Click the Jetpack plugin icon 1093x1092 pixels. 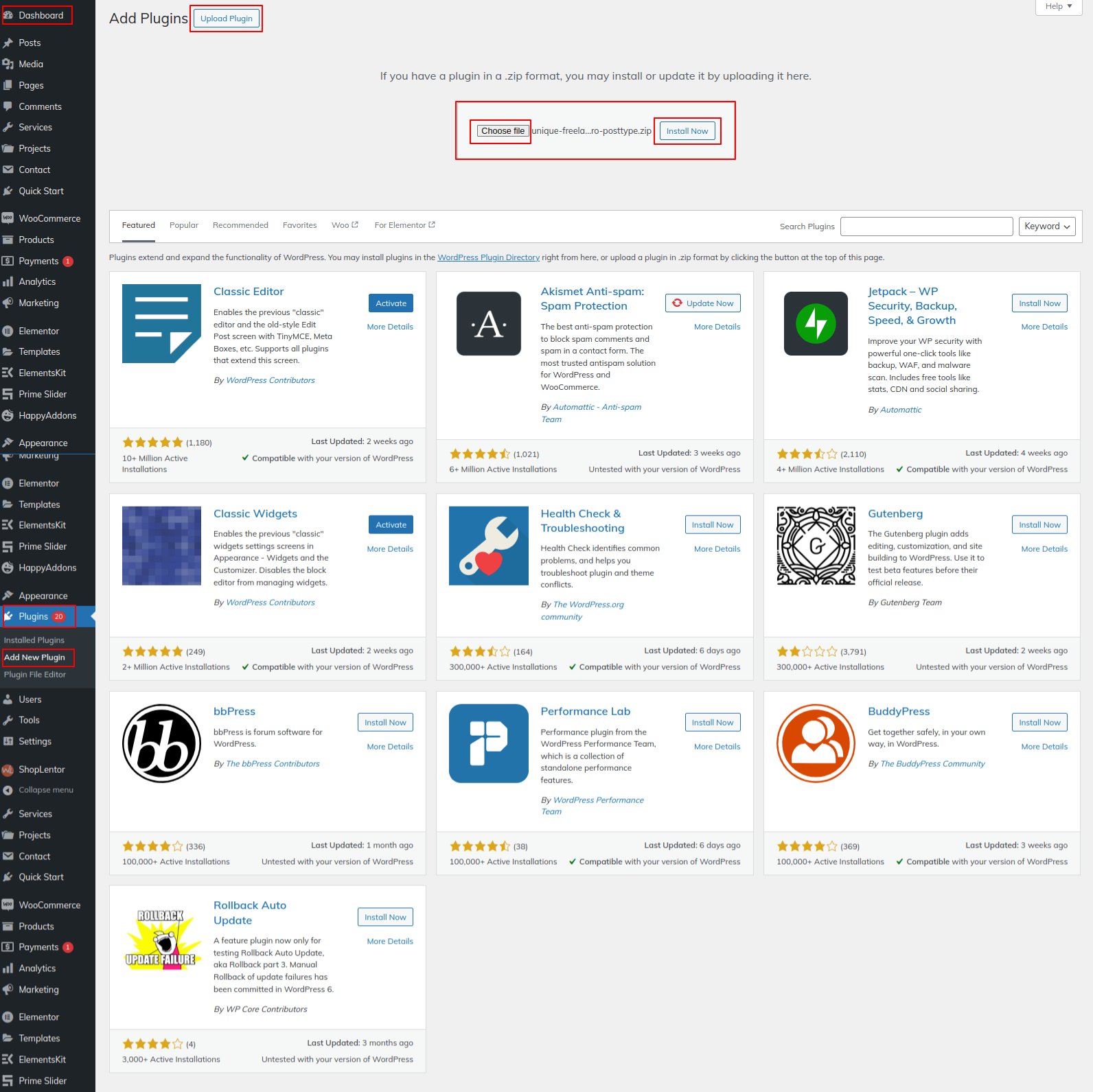click(816, 323)
